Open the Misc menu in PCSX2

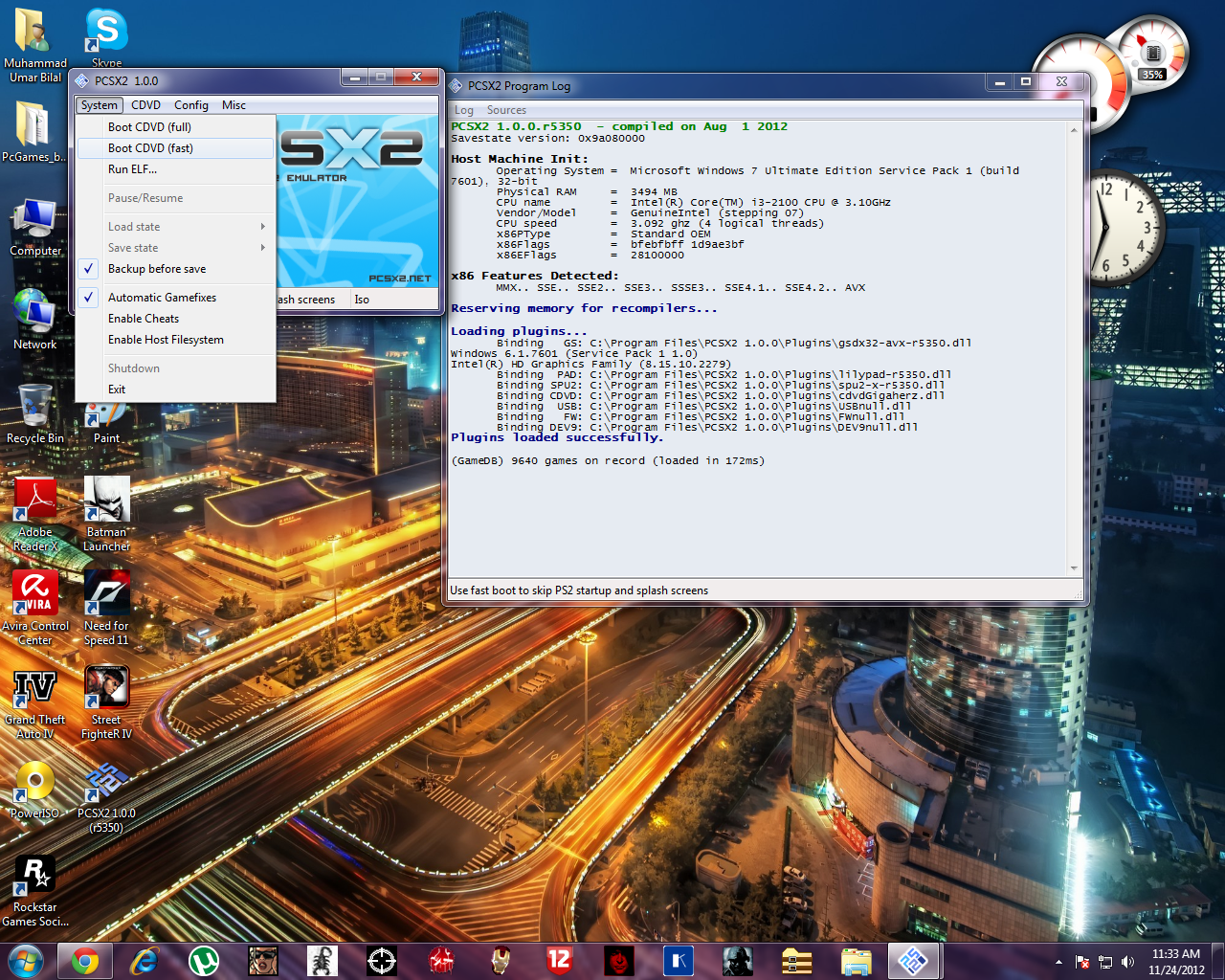[x=234, y=105]
